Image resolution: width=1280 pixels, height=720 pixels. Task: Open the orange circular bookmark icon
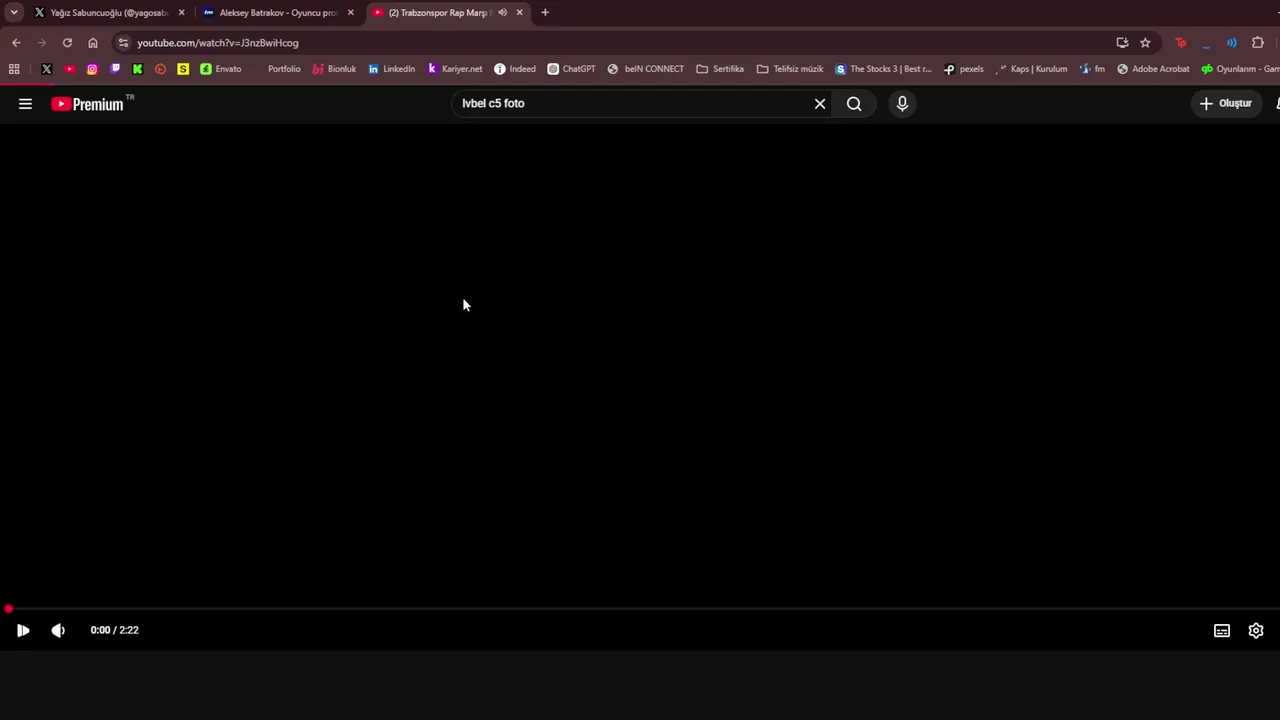pos(160,69)
